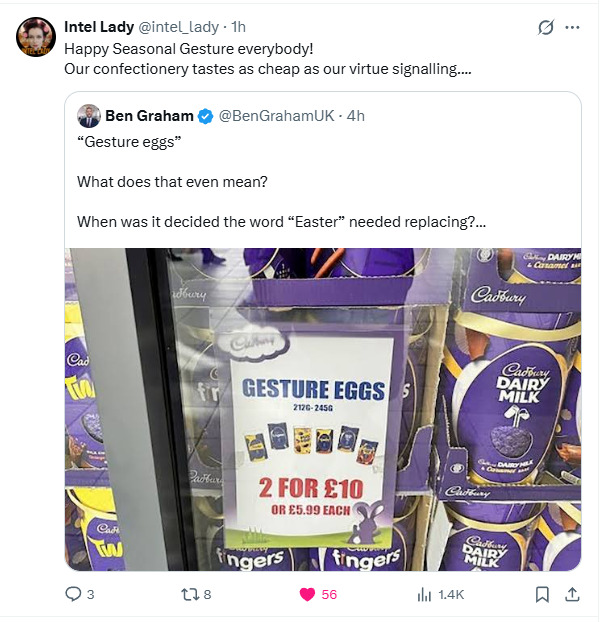Click Ben Graham's small profile avatar
Image resolution: width=605 pixels, height=622 pixels.
(89, 116)
